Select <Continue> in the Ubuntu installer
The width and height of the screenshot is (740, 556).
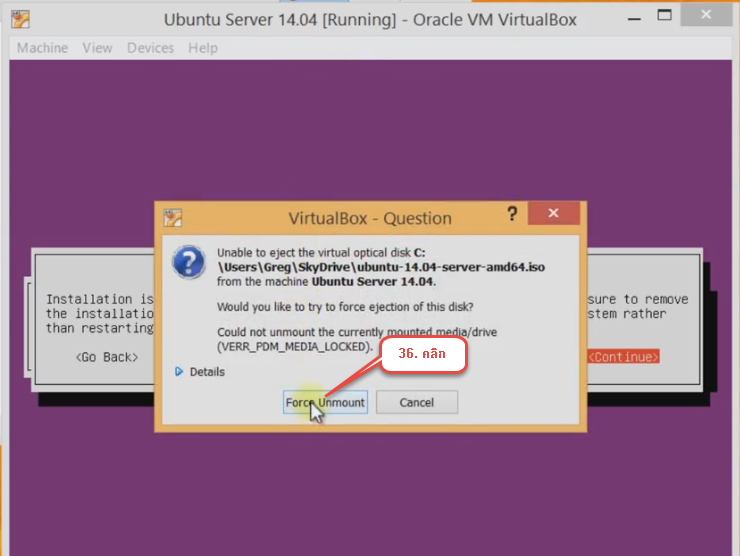point(623,357)
